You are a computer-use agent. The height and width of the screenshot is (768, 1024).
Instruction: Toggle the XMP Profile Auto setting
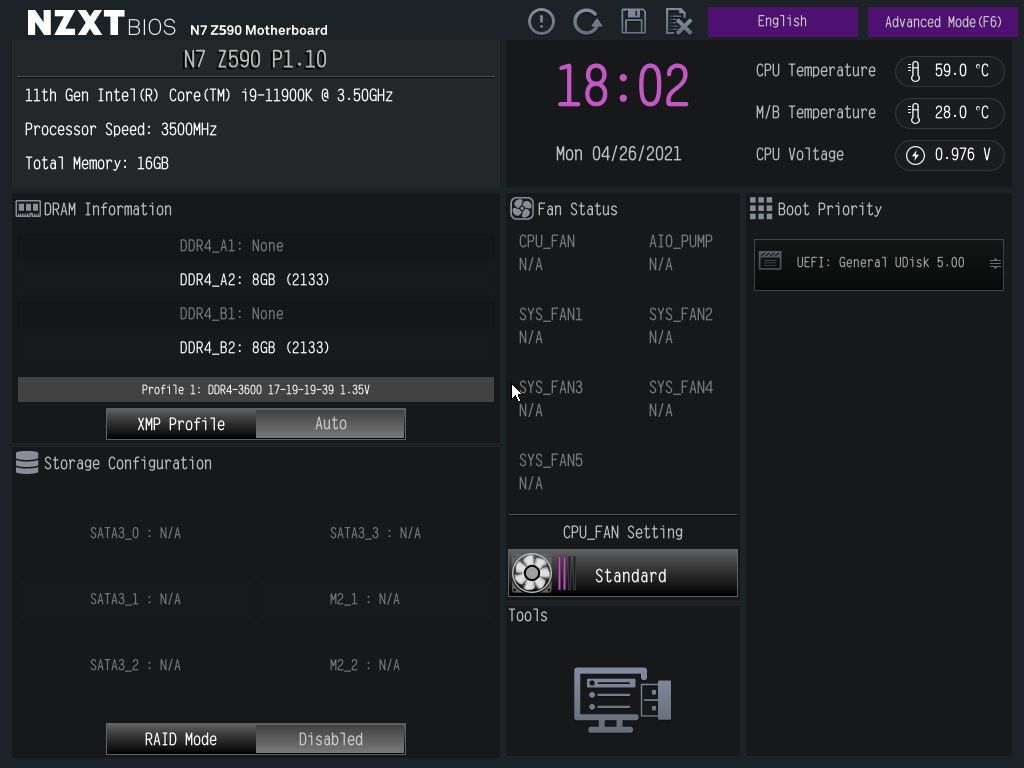[x=330, y=424]
